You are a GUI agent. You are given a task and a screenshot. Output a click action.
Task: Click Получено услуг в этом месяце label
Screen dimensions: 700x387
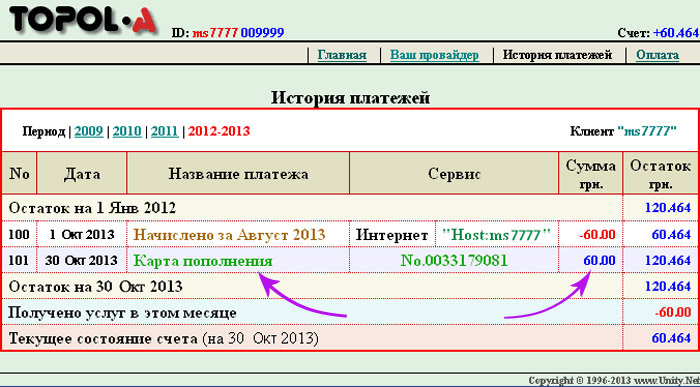tap(122, 312)
